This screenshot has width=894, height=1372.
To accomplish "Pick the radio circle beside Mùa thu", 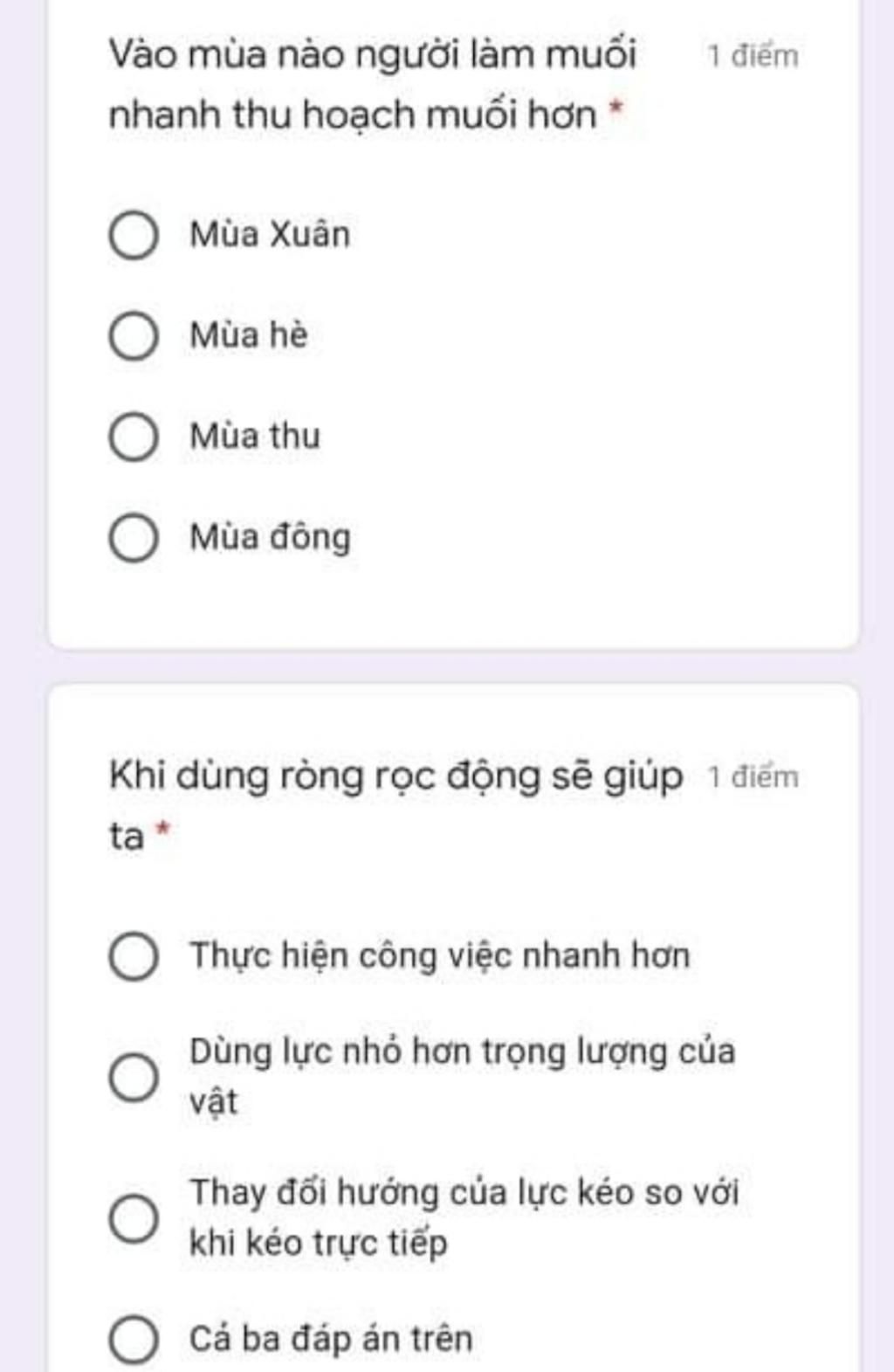I will point(134,437).
